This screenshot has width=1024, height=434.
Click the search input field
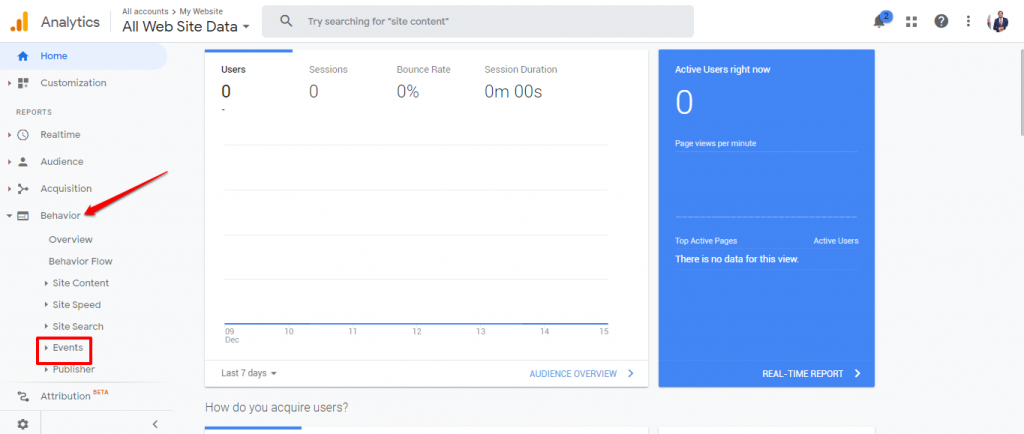pos(490,21)
